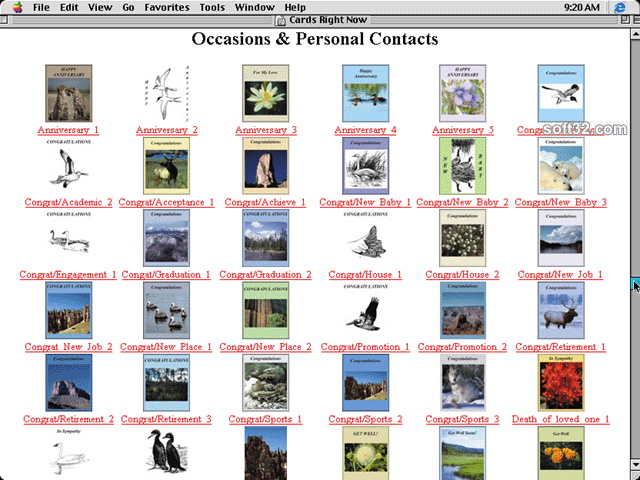Select the Congrat/Promotion 2 link
Image resolution: width=640 pixels, height=480 pixels.
tap(462, 347)
